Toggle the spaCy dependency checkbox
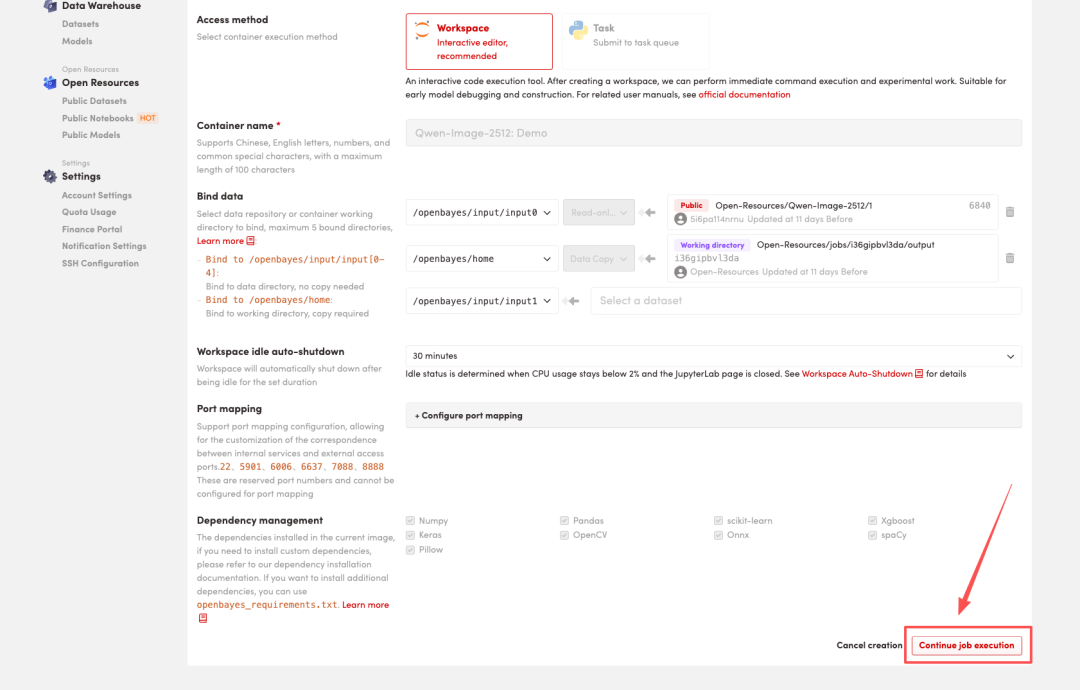 tap(872, 535)
